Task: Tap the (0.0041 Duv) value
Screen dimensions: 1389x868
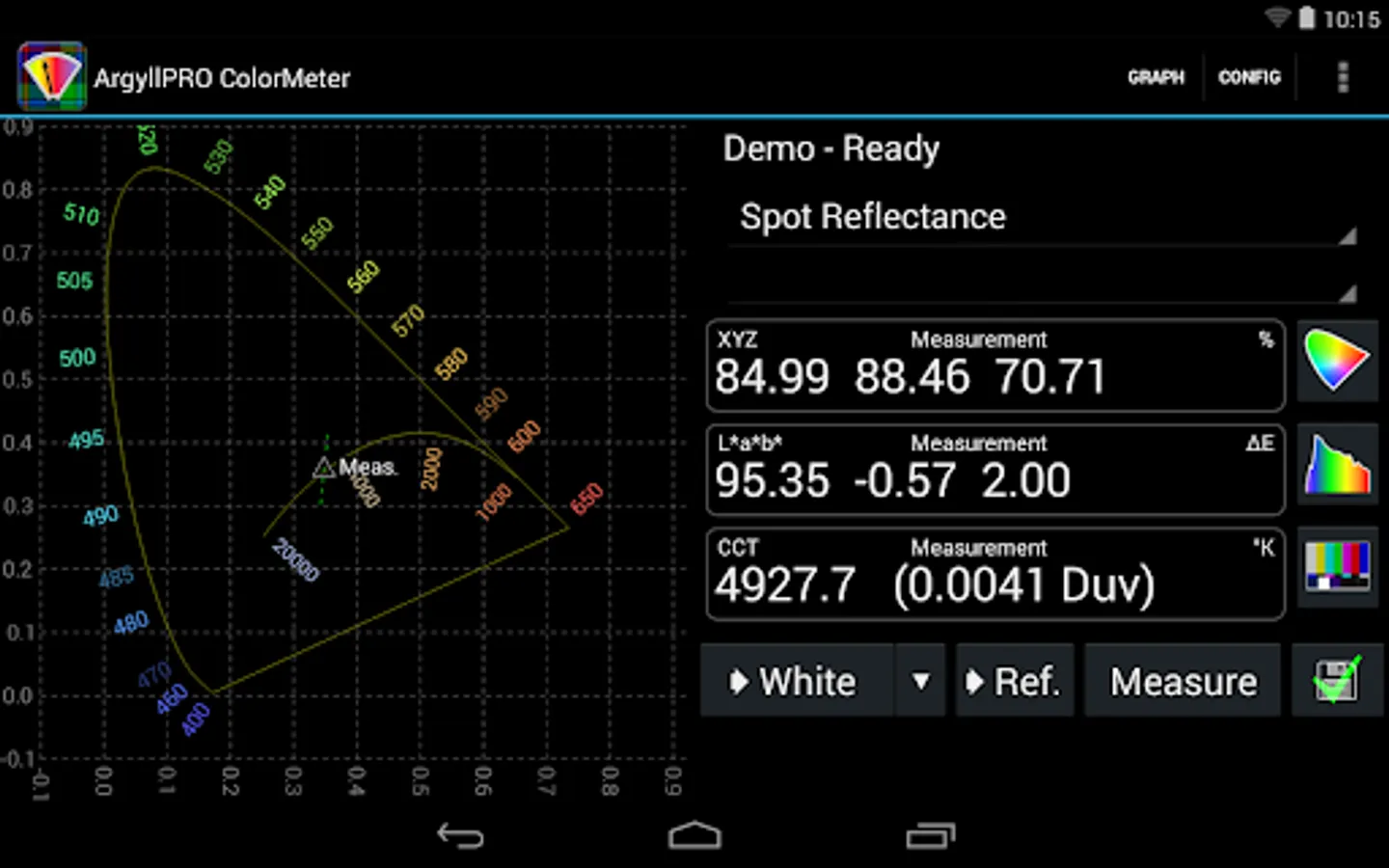Action: [1023, 585]
